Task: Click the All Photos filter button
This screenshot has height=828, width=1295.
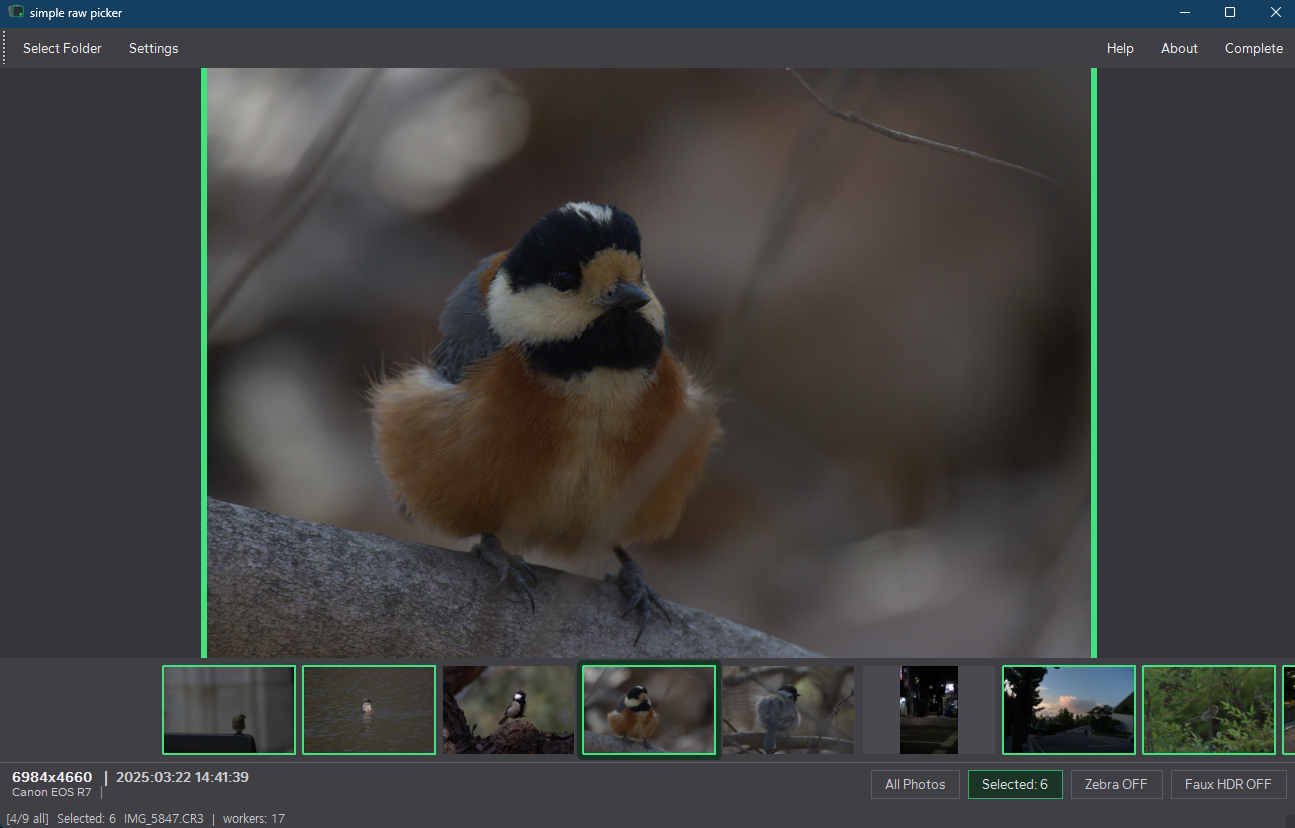Action: [915, 784]
